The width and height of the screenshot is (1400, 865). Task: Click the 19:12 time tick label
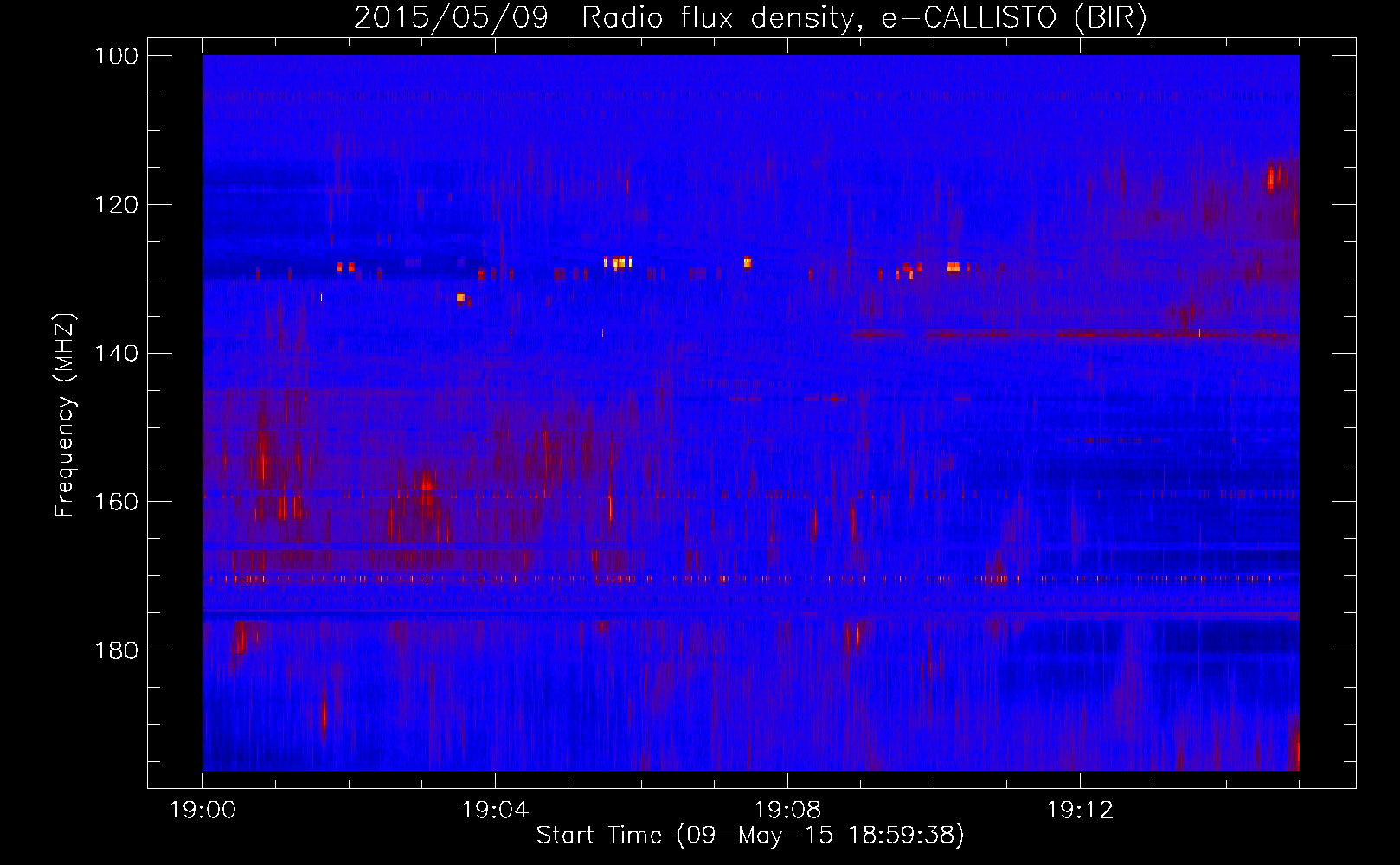click(x=1080, y=811)
